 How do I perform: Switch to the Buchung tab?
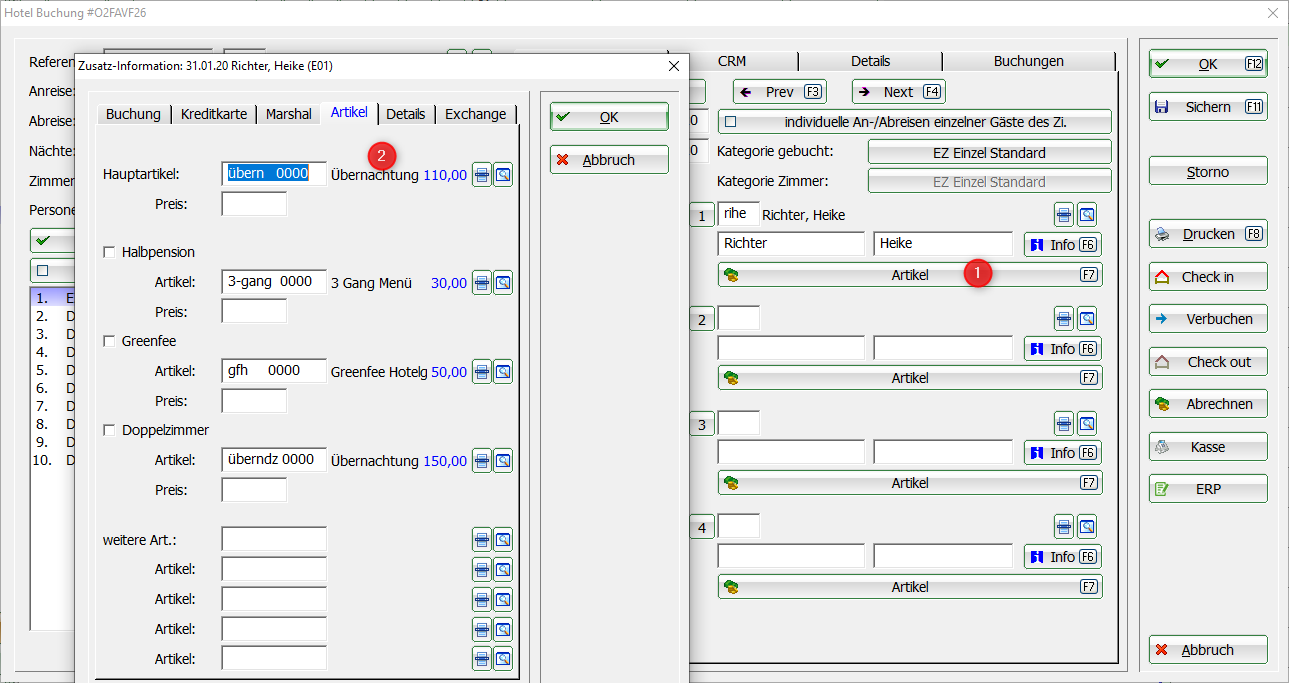pos(133,114)
